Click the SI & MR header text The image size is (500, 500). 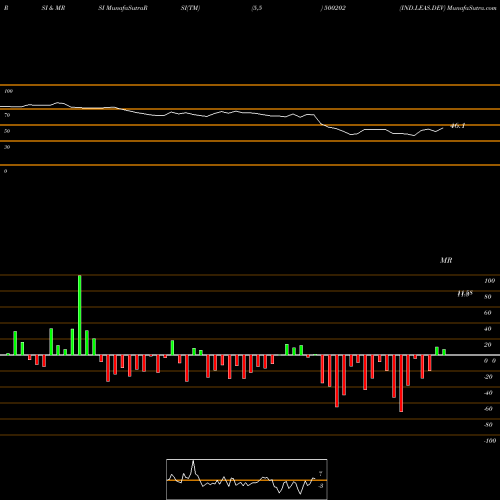pos(53,8)
